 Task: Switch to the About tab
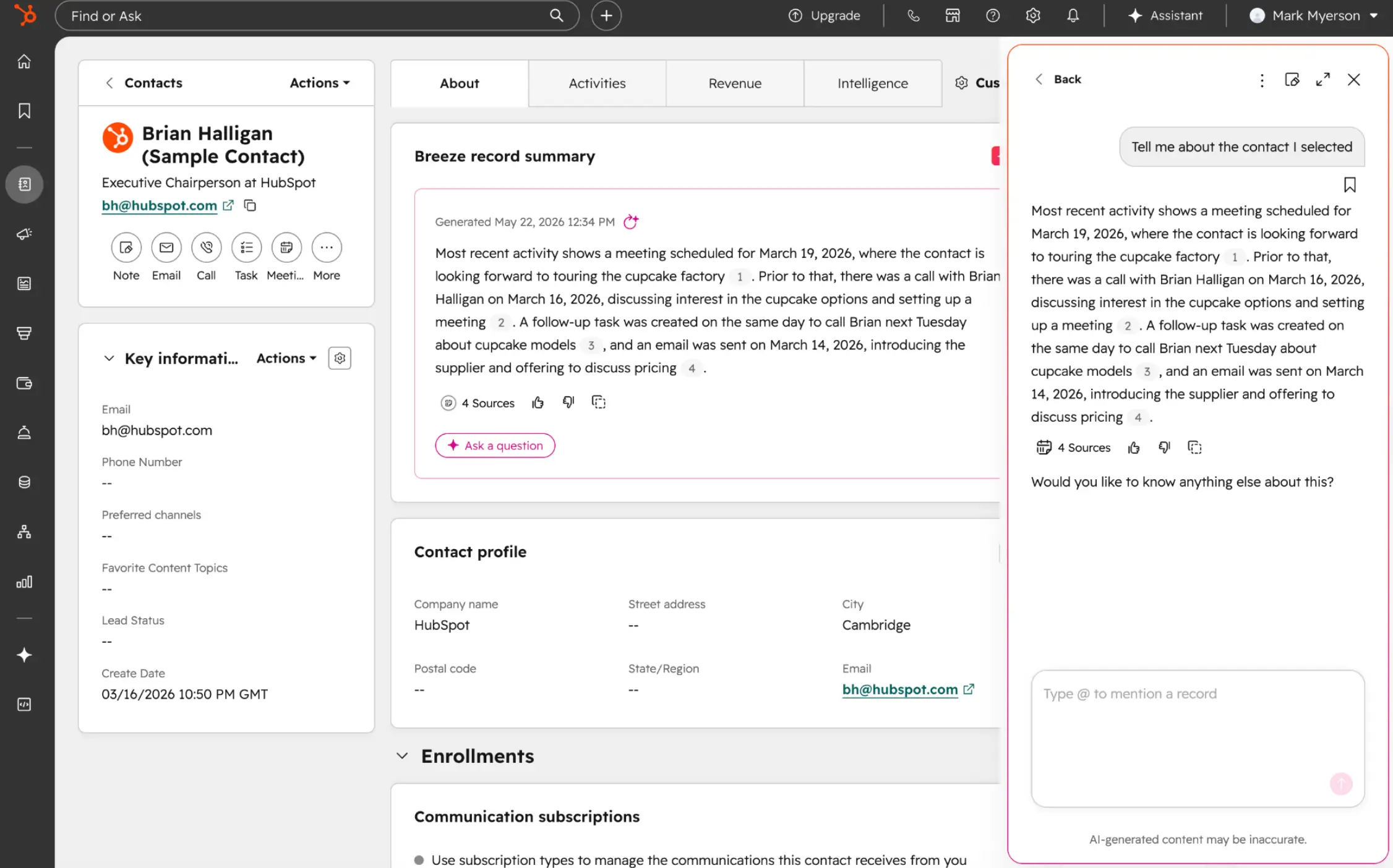460,83
